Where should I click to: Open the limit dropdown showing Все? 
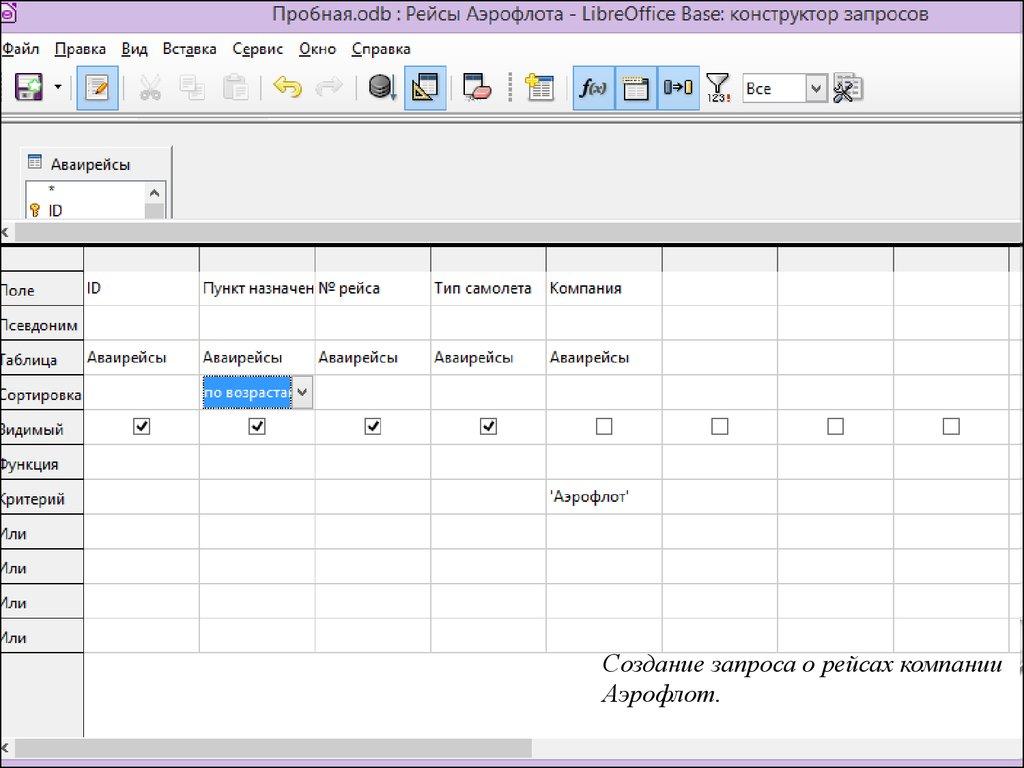(816, 88)
